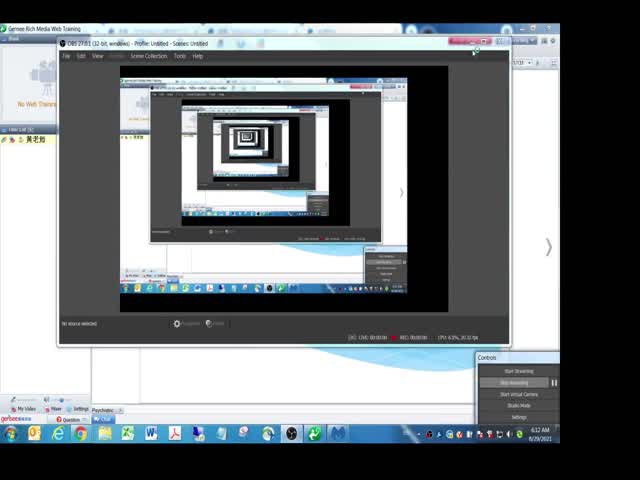Screen dimensions: 640x480
Task: Open the File menu in OBS
Action: click(x=67, y=56)
